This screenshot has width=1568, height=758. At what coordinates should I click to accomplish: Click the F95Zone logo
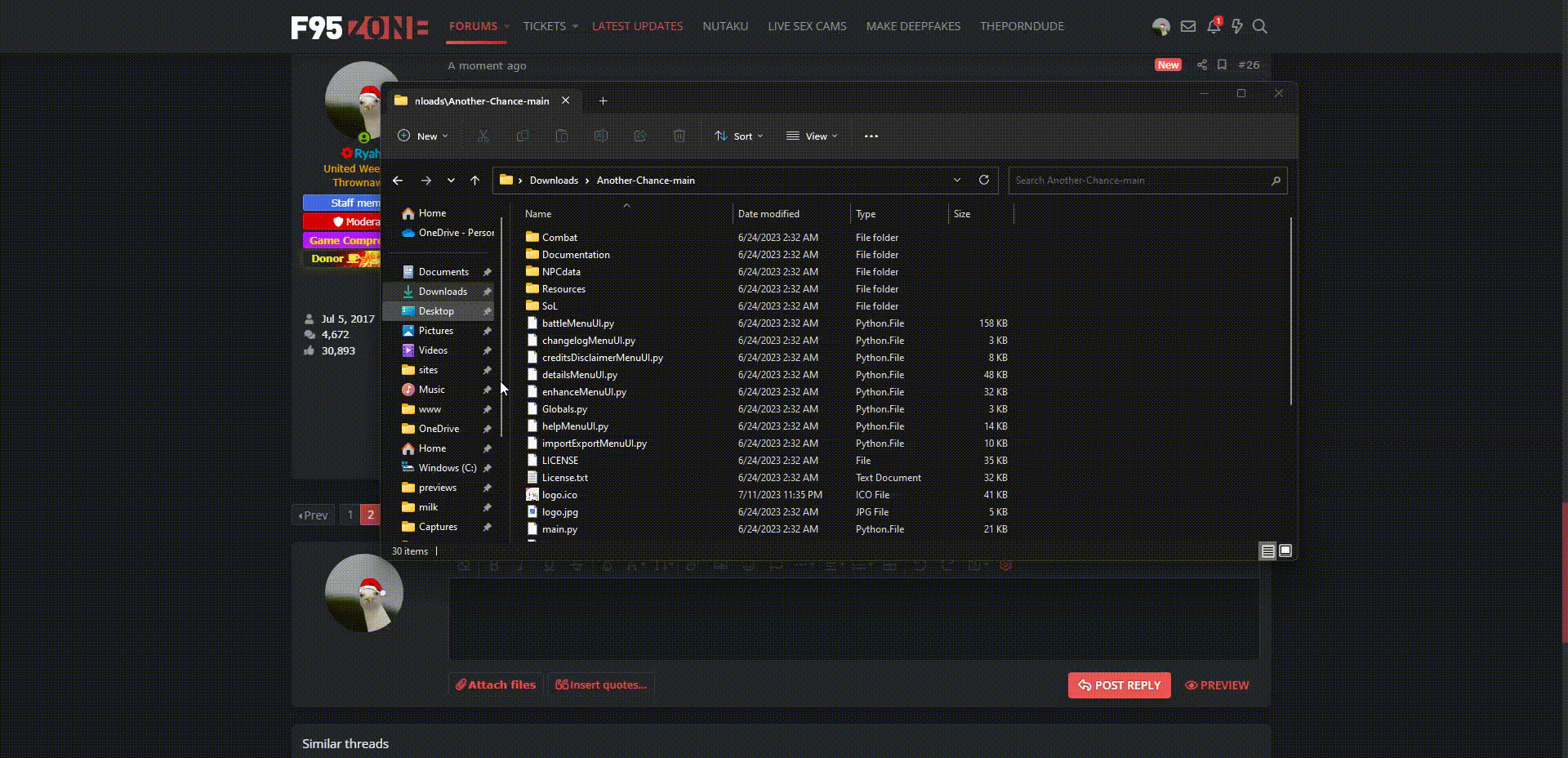click(x=359, y=27)
